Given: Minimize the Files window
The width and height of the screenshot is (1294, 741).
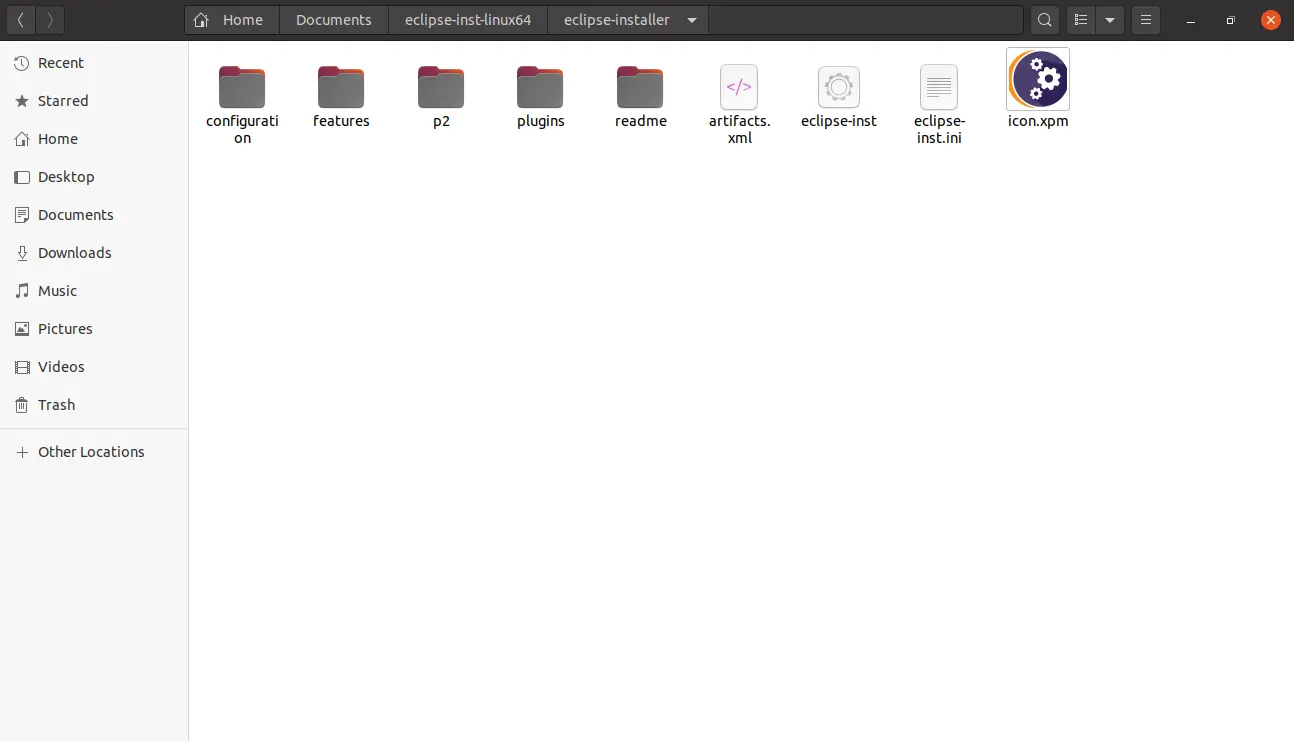Looking at the screenshot, I should coord(1191,20).
